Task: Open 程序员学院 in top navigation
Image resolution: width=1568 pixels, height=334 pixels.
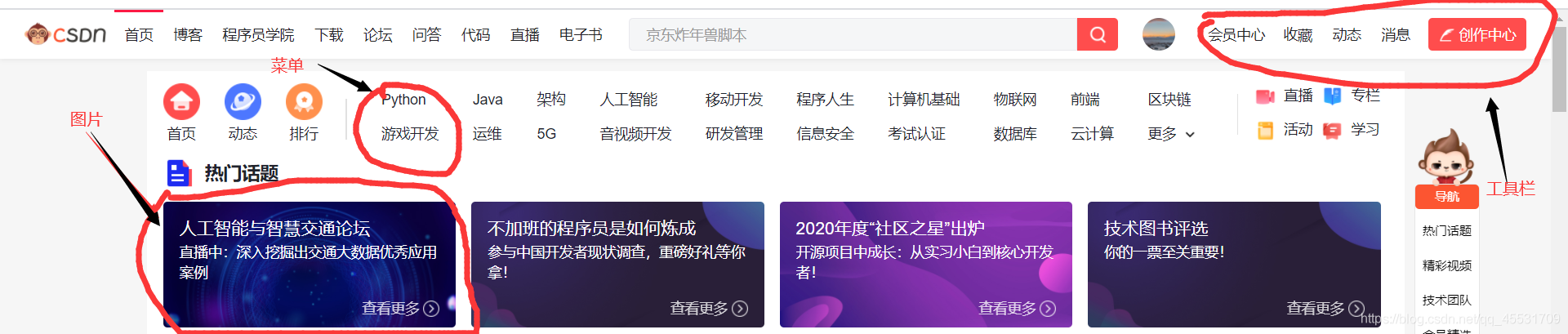Action: tap(258, 35)
